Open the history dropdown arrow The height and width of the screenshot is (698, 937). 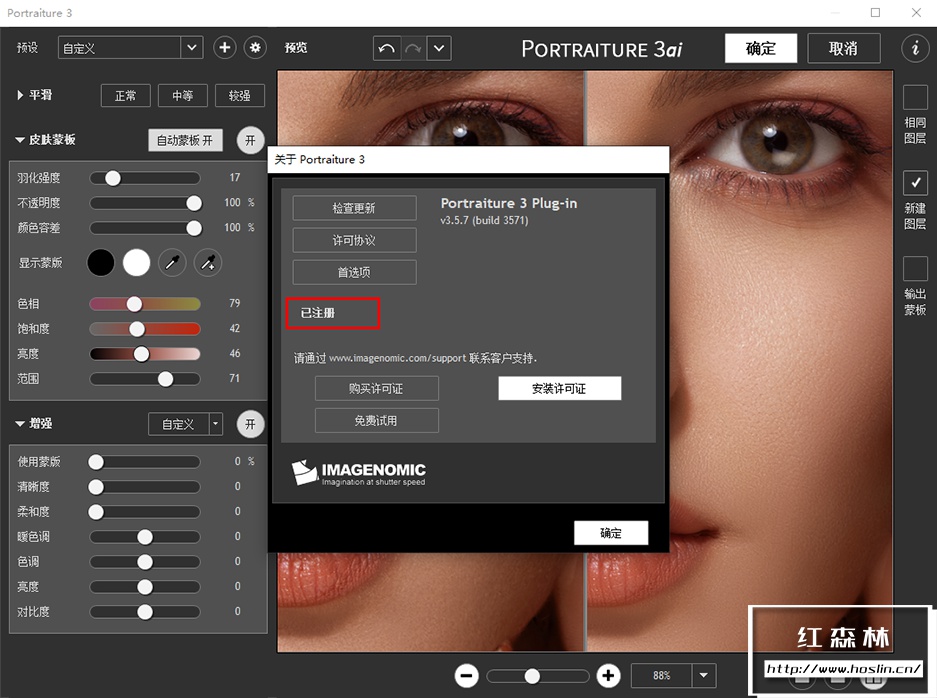click(x=439, y=48)
